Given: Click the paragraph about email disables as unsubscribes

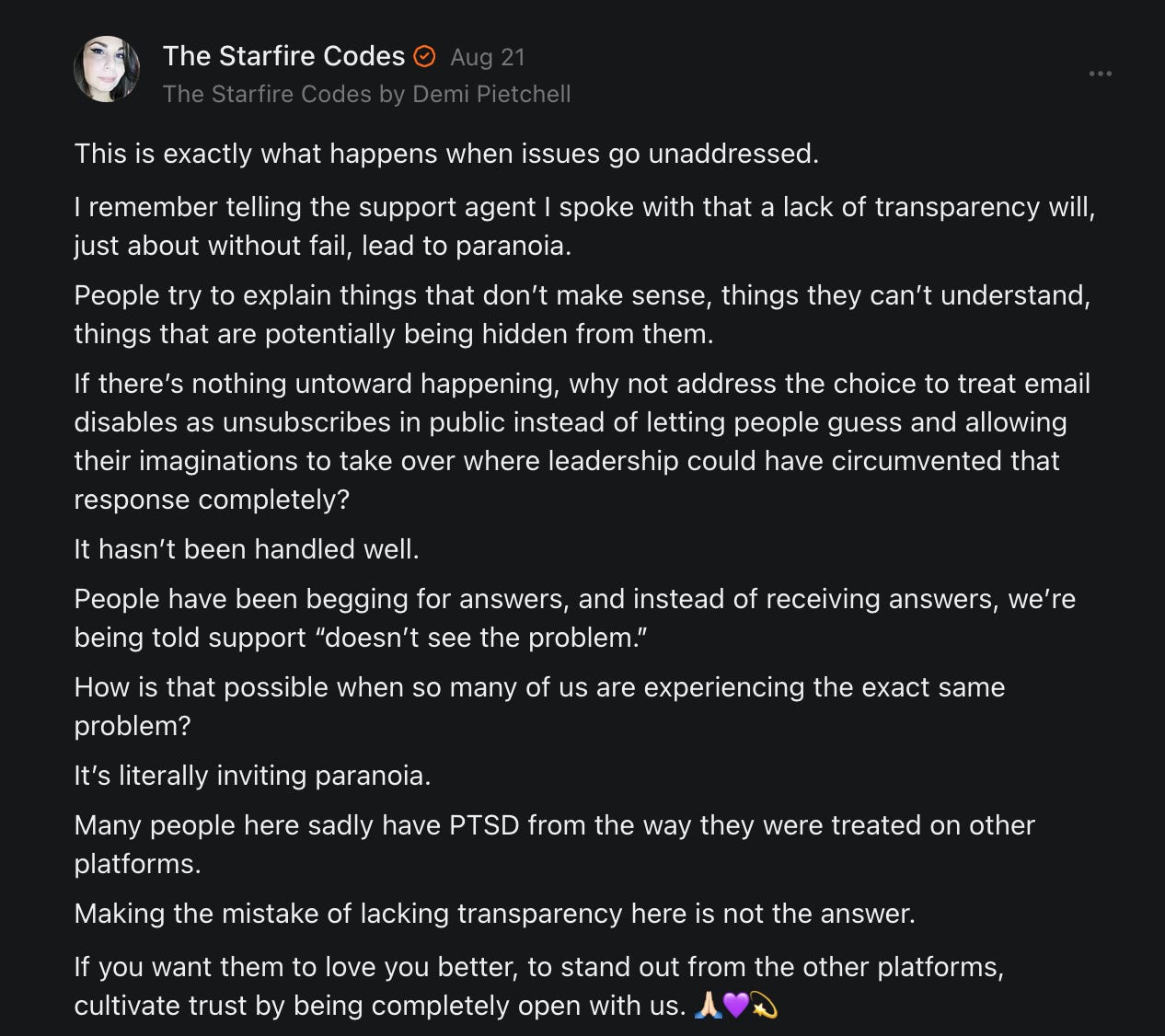Looking at the screenshot, I should pyautogui.click(x=582, y=442).
